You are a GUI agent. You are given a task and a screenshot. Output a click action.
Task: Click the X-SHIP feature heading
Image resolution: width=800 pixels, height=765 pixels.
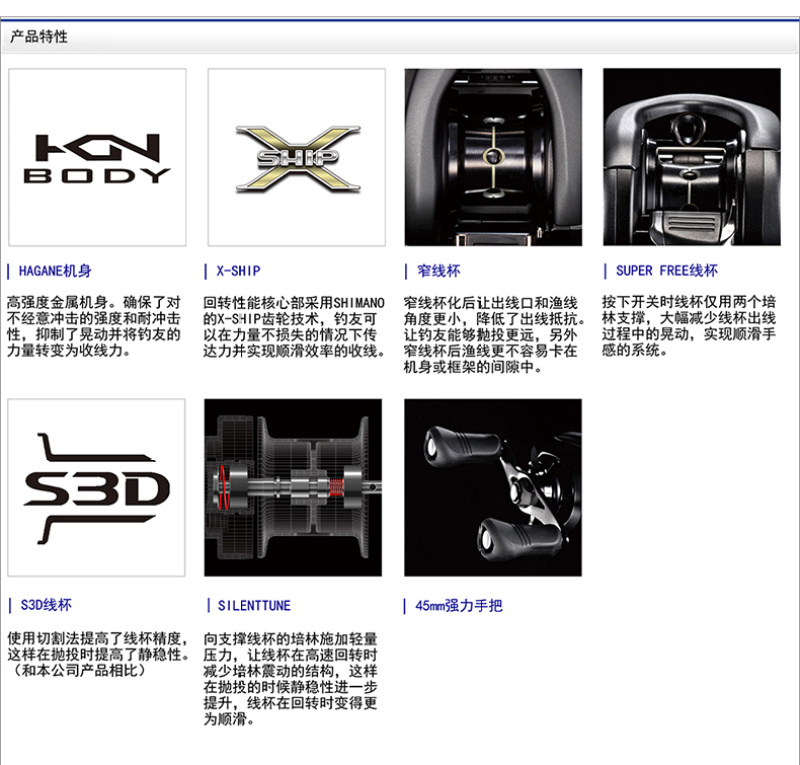241,271
